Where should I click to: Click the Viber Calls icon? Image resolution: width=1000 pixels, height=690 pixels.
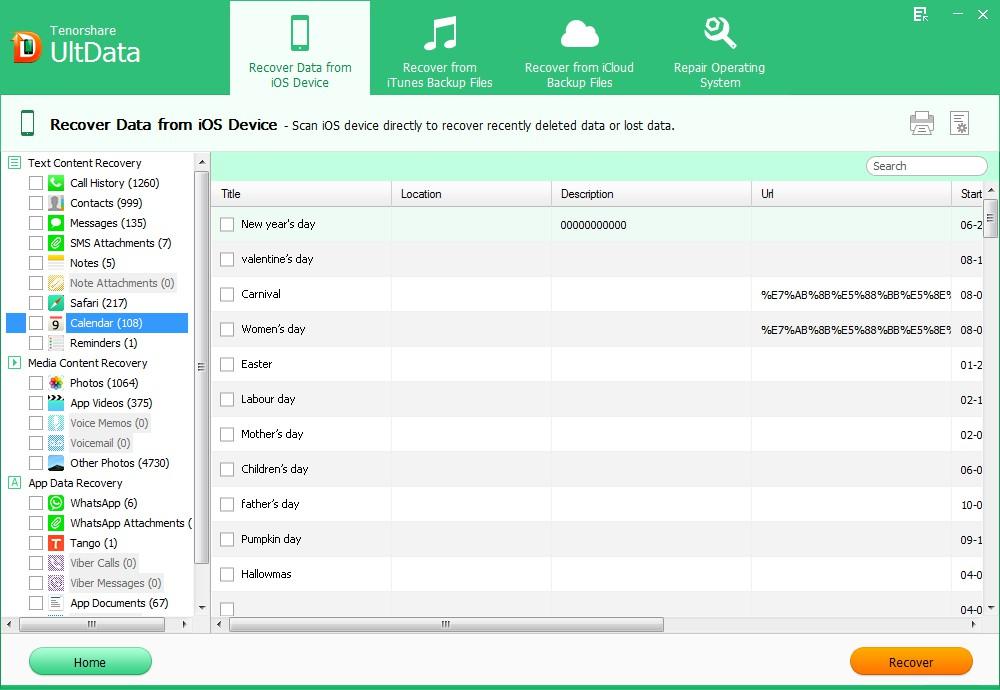[56, 563]
